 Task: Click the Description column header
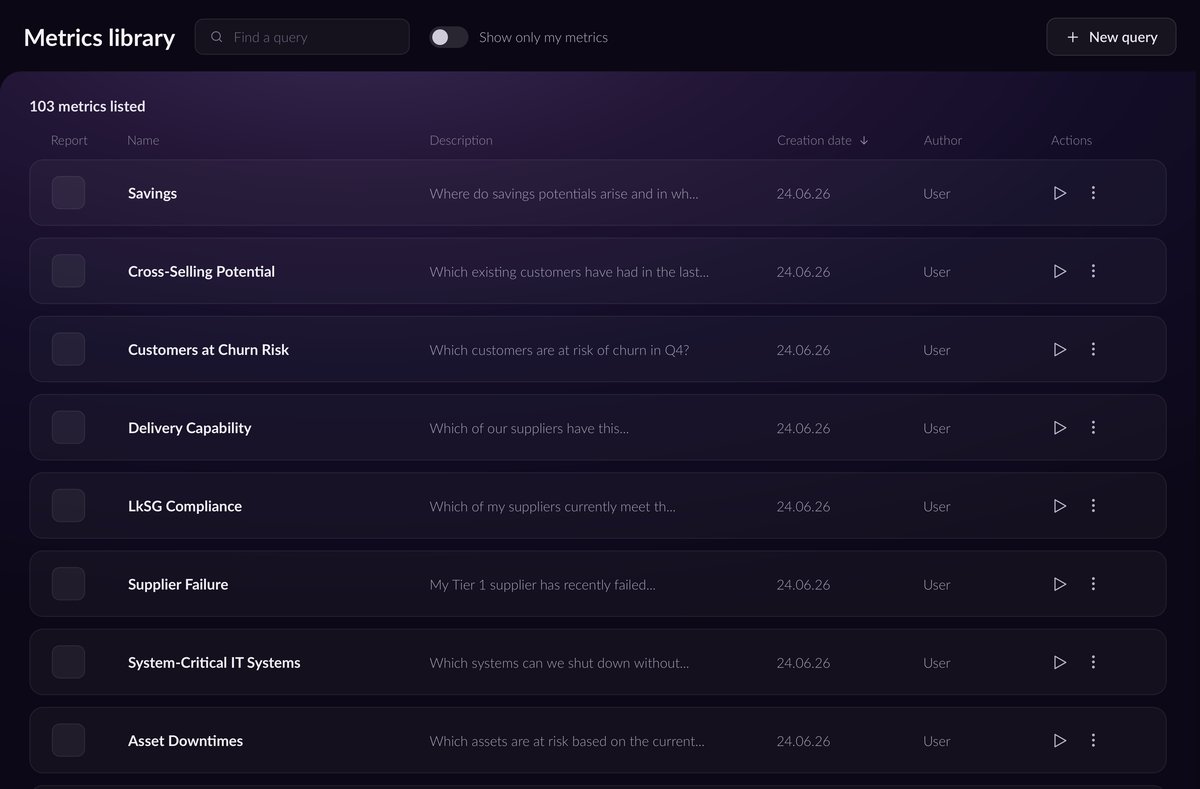[x=461, y=140]
